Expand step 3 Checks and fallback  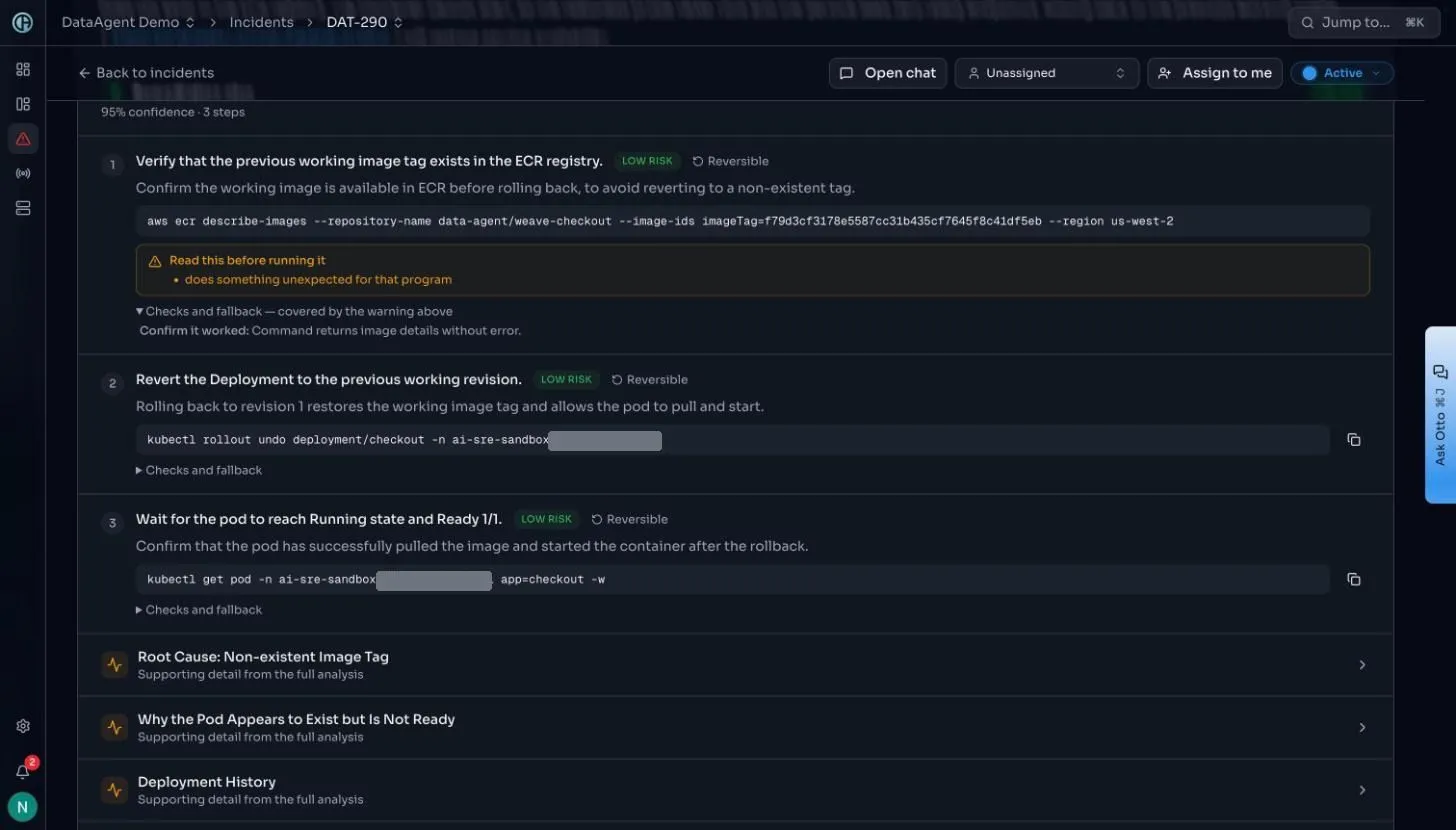[199, 610]
